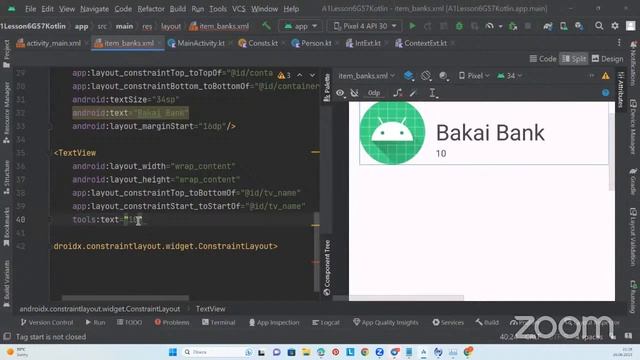Viewport: 640px width, 360px height.
Task: Click the Windows Start button
Action: pyautogui.click(x=173, y=352)
